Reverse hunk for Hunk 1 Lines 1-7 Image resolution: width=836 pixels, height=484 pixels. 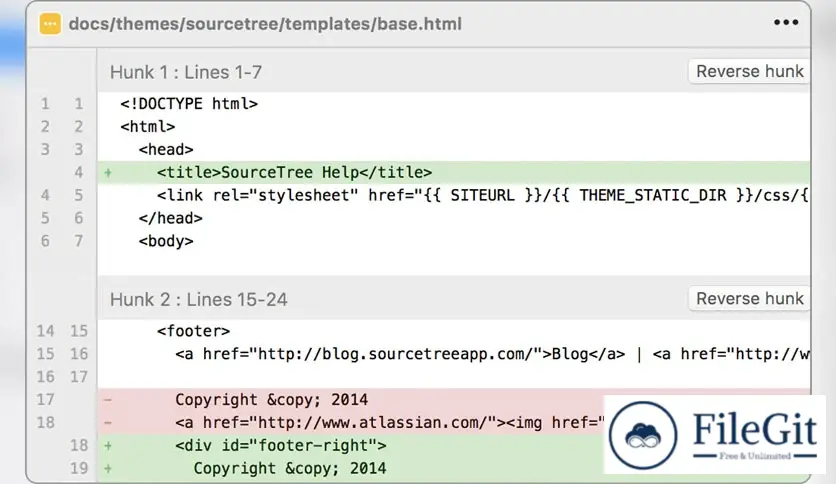[x=750, y=71]
